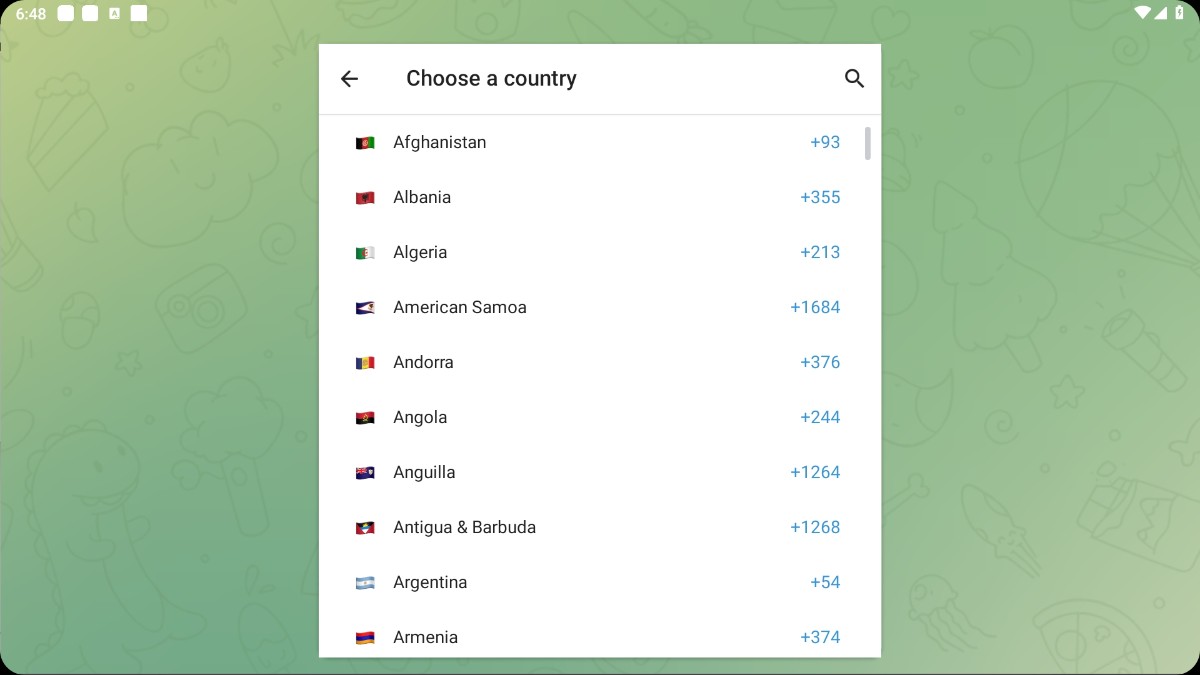The width and height of the screenshot is (1200, 675).
Task: Tap the Albania flag icon
Action: pyautogui.click(x=365, y=198)
